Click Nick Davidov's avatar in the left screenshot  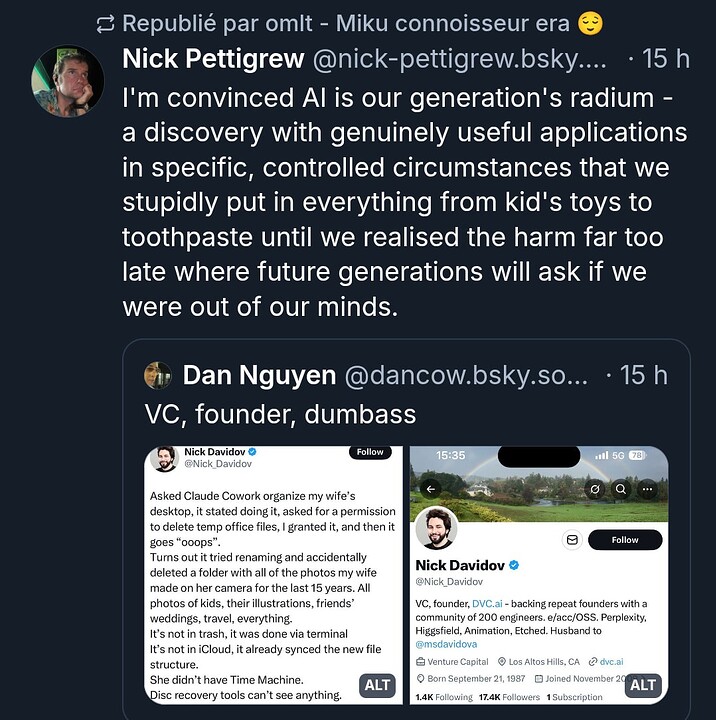pyautogui.click(x=164, y=458)
